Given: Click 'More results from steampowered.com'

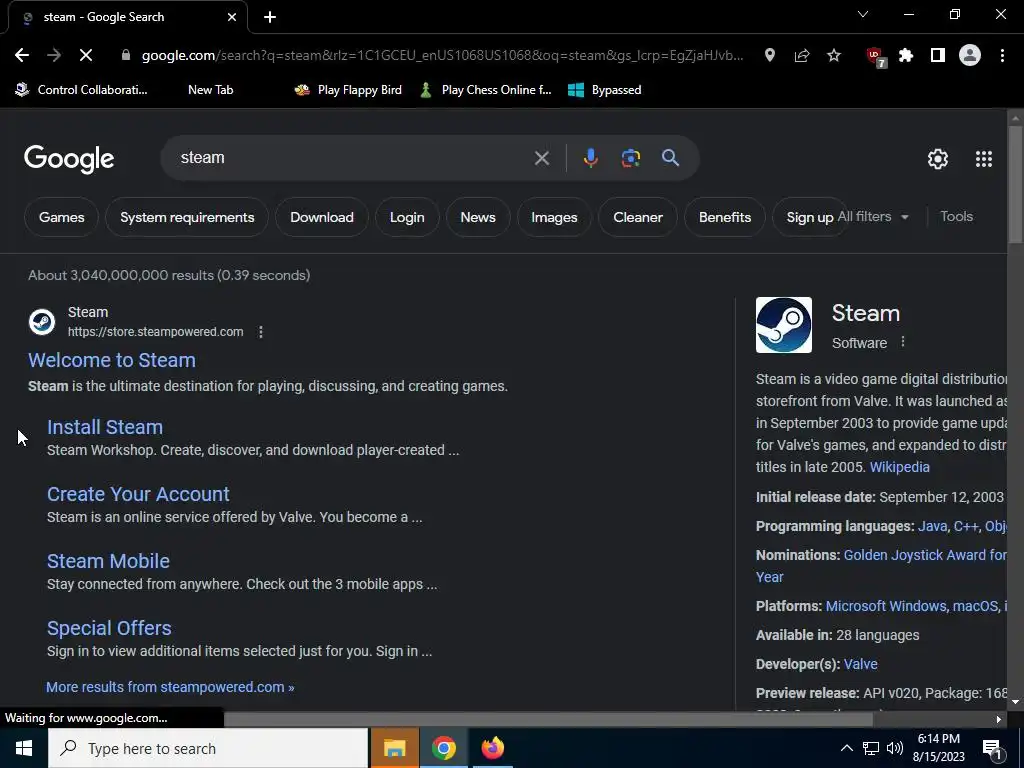Looking at the screenshot, I should pos(170,687).
